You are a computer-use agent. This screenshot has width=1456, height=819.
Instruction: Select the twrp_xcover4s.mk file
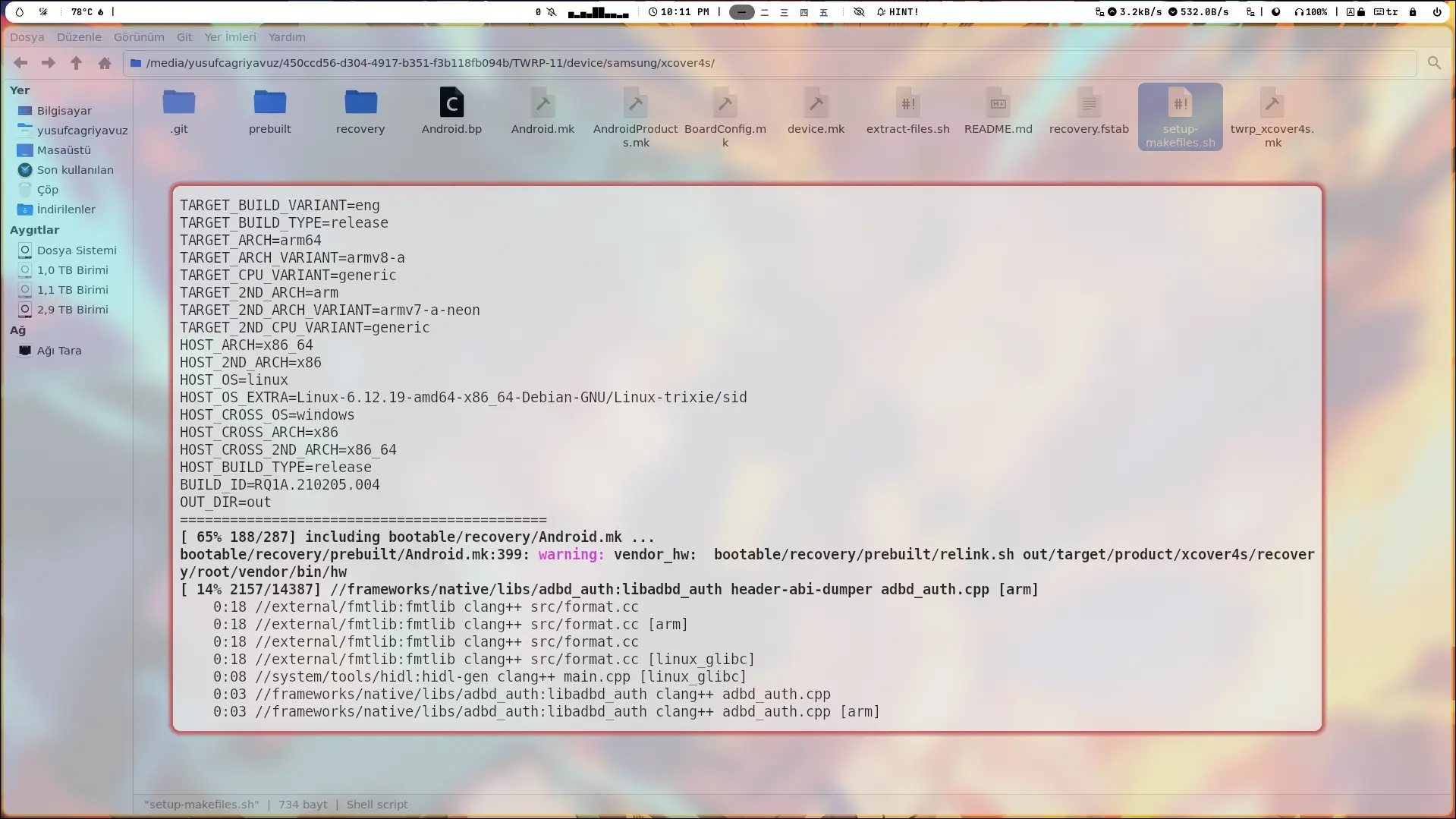tap(1272, 118)
